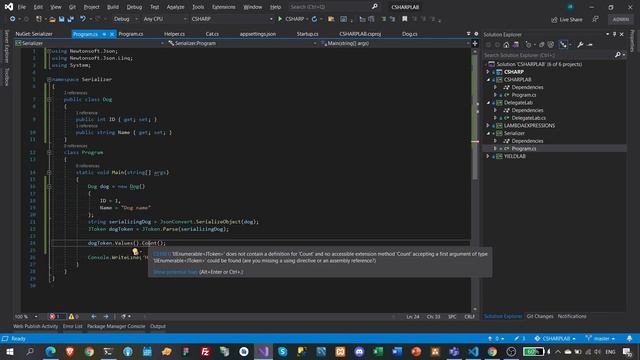Click the Show potential fixes link
This screenshot has width=640, height=360.
pos(175,272)
